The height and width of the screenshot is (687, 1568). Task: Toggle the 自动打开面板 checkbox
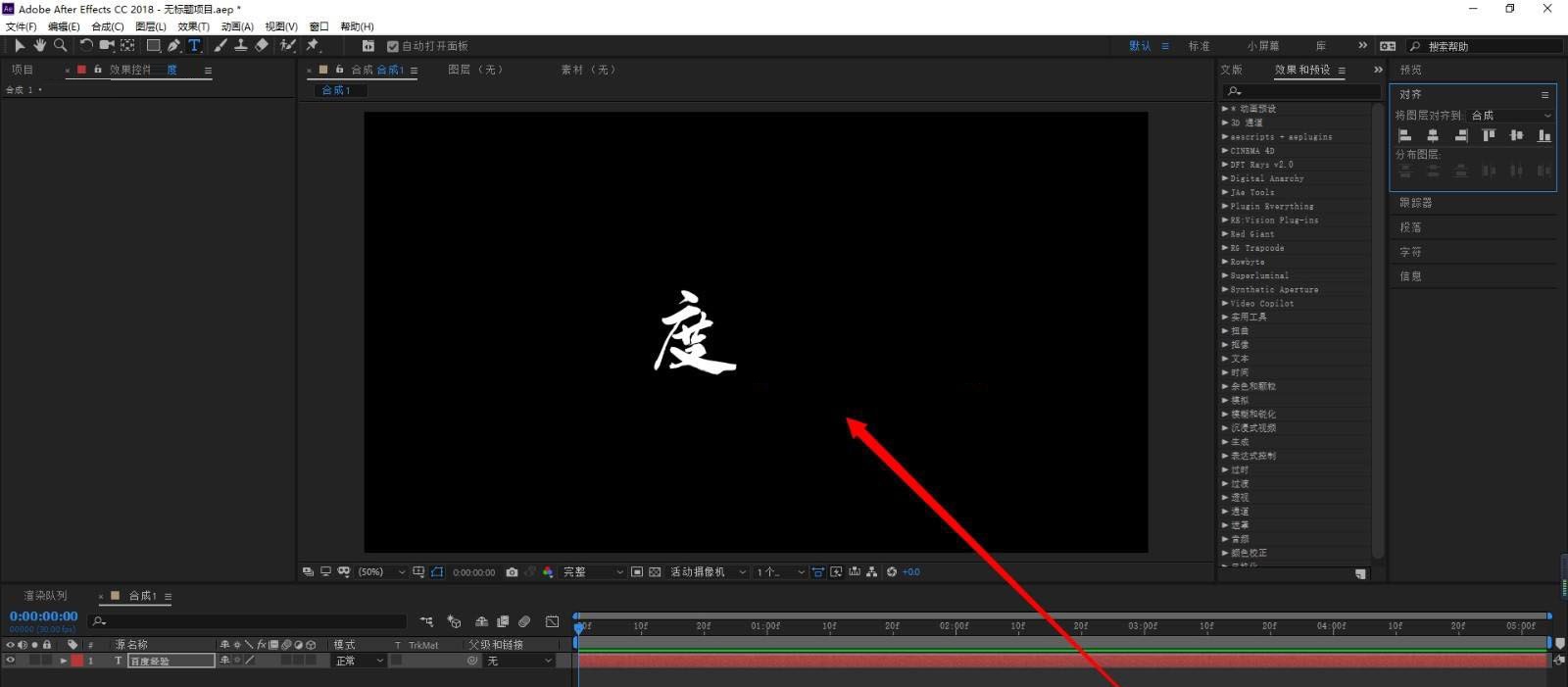click(392, 46)
